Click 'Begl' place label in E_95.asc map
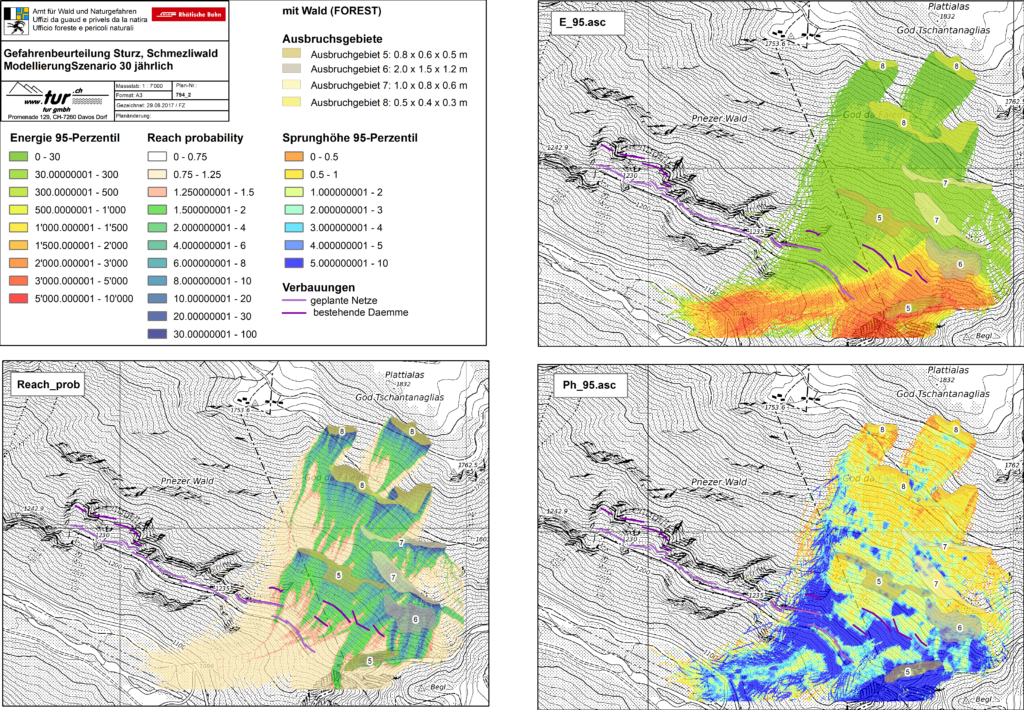Image resolution: width=1024 pixels, height=710 pixels. click(985, 336)
